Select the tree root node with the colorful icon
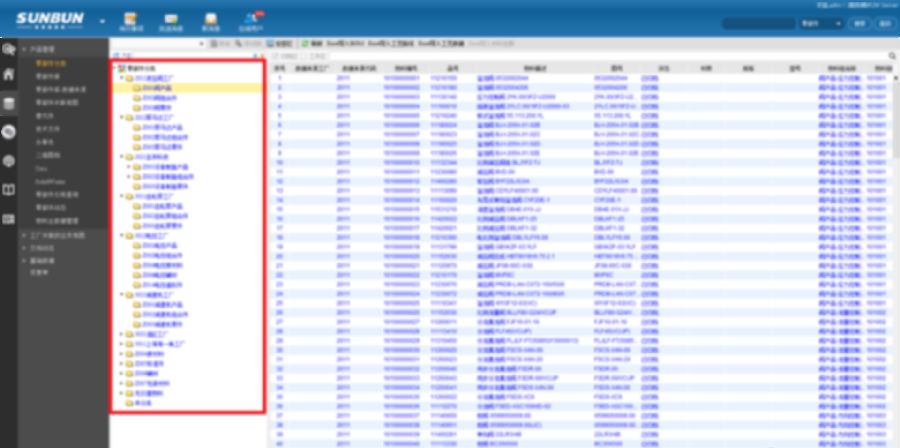The image size is (900, 448). tap(137, 68)
